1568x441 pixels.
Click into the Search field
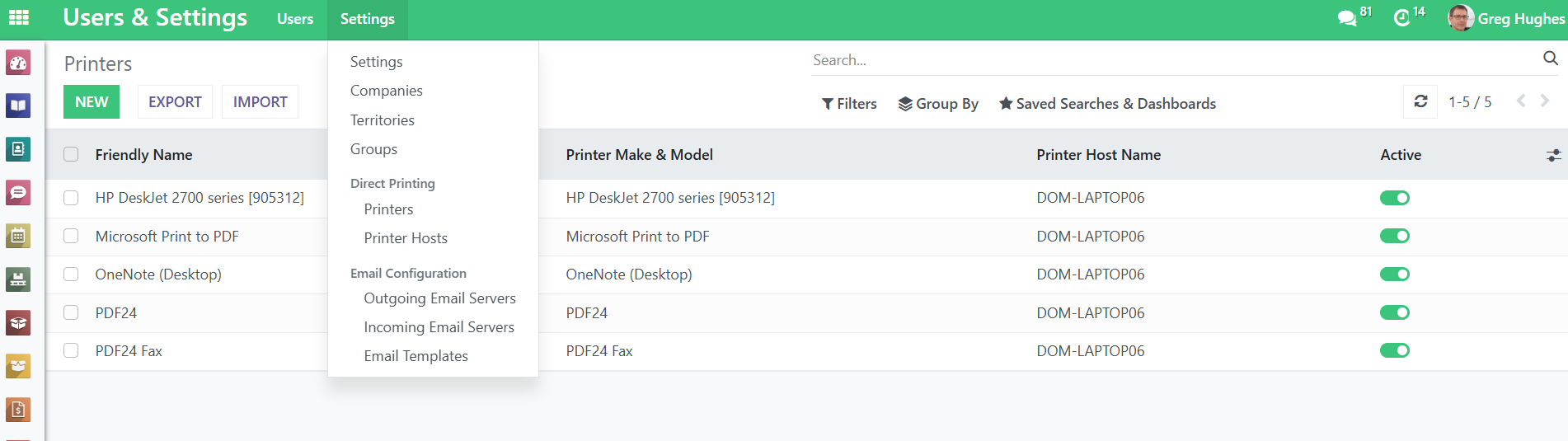pos(1171,60)
